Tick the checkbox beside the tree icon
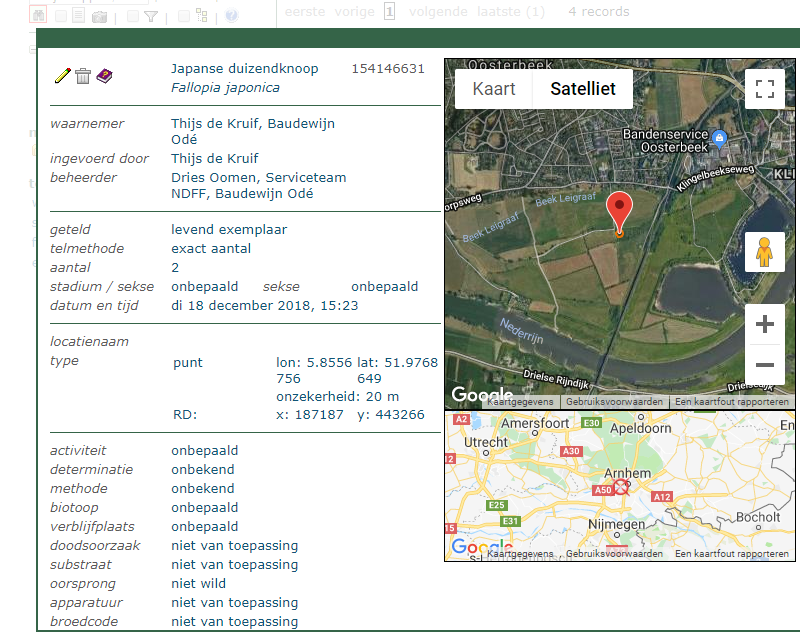800x639 pixels. click(184, 16)
